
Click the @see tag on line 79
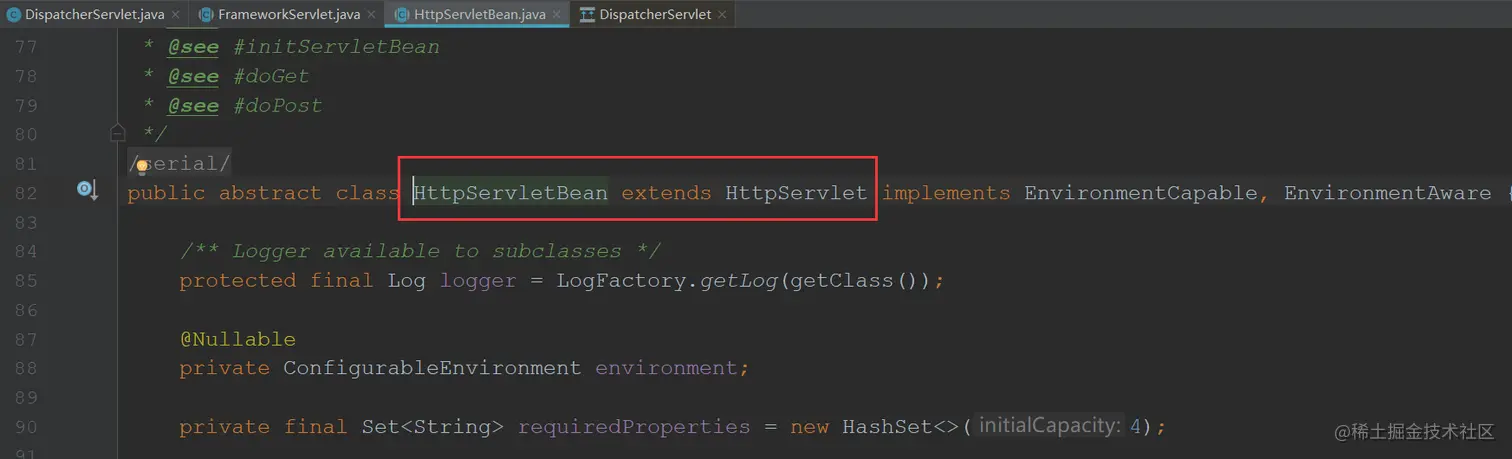tap(193, 105)
